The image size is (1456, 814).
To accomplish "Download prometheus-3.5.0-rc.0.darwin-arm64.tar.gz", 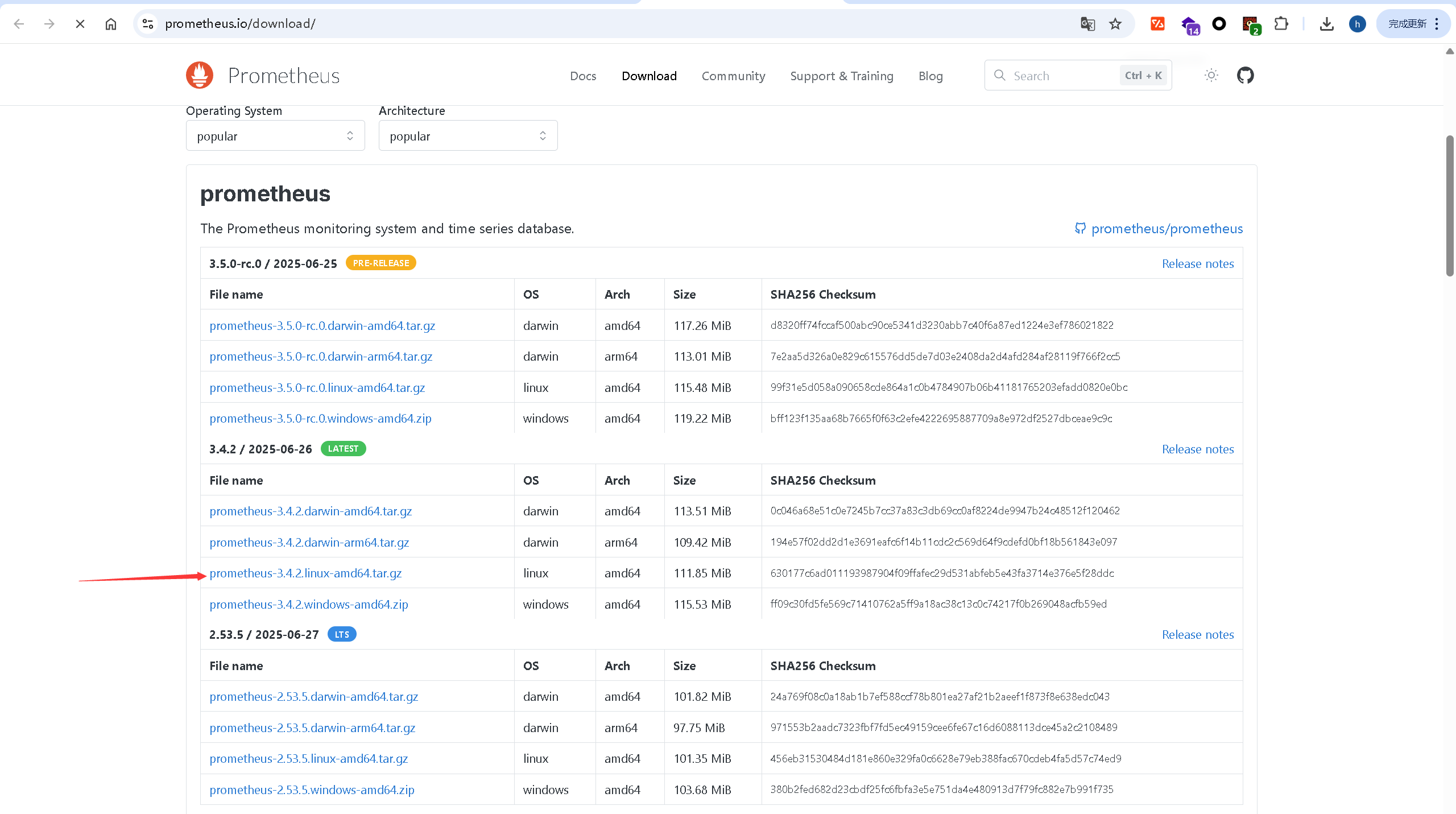I will [x=321, y=356].
